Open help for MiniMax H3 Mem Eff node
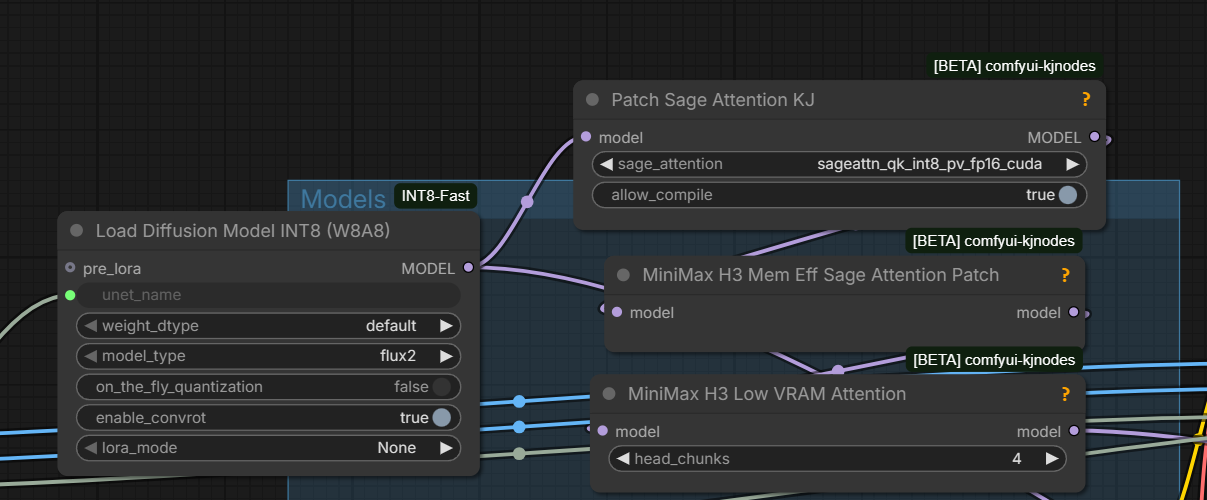The width and height of the screenshot is (1207, 500). click(1065, 275)
